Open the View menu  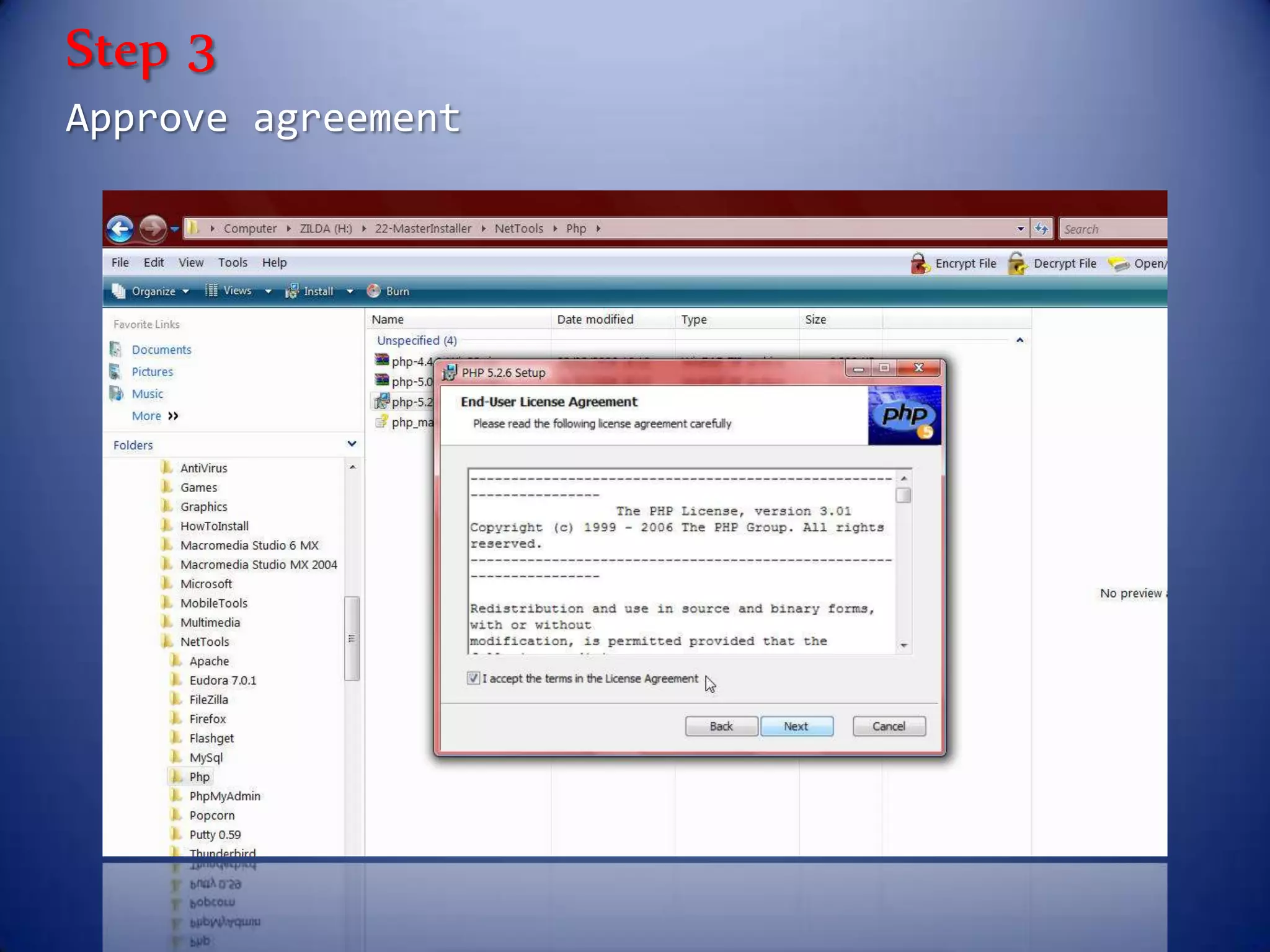(191, 263)
